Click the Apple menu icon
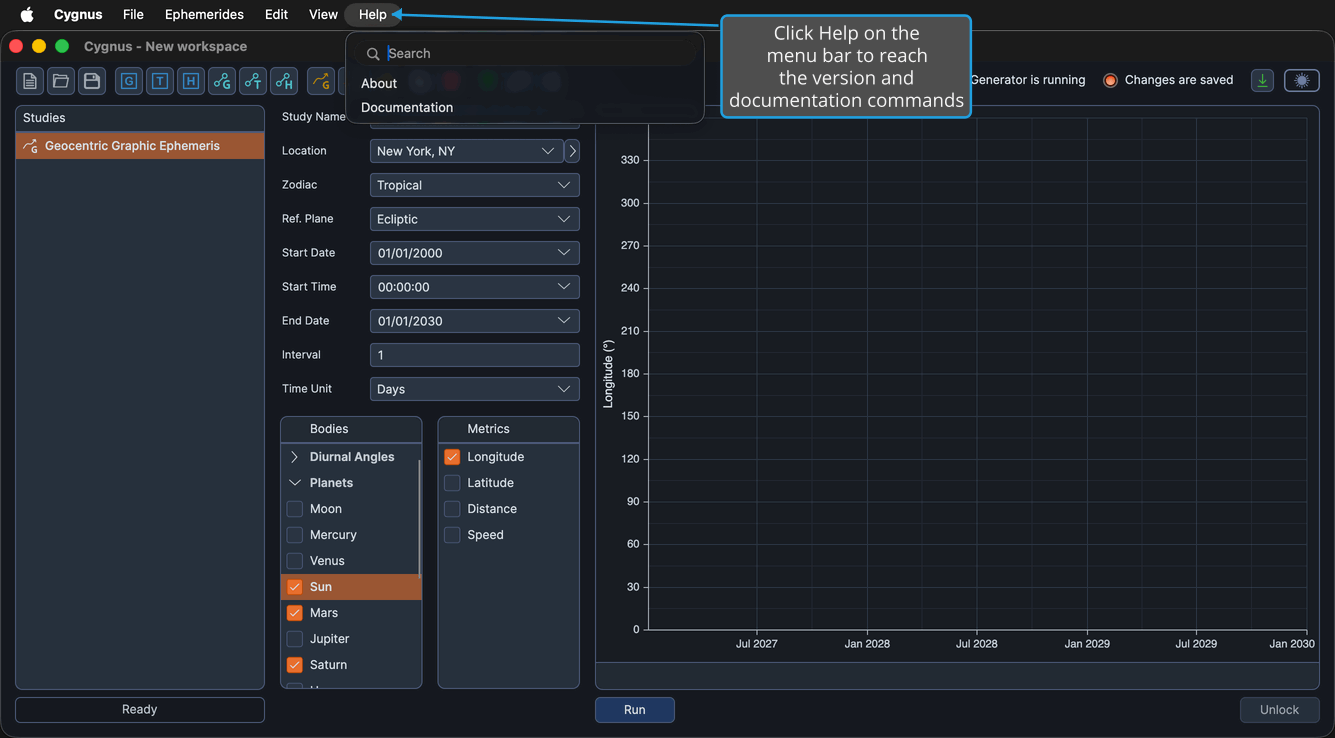1335x738 pixels. tap(27, 14)
